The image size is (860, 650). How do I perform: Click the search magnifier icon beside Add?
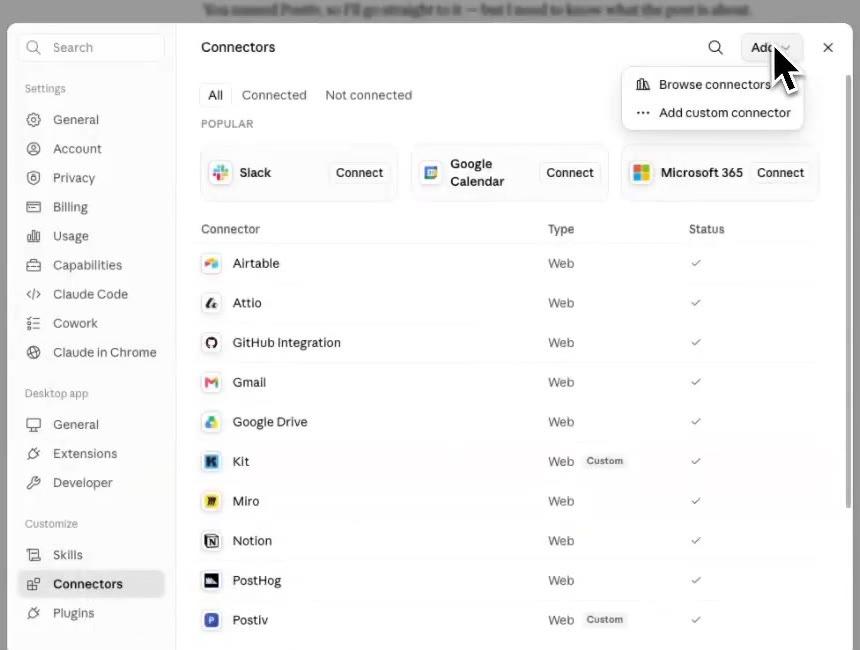pyautogui.click(x=715, y=48)
